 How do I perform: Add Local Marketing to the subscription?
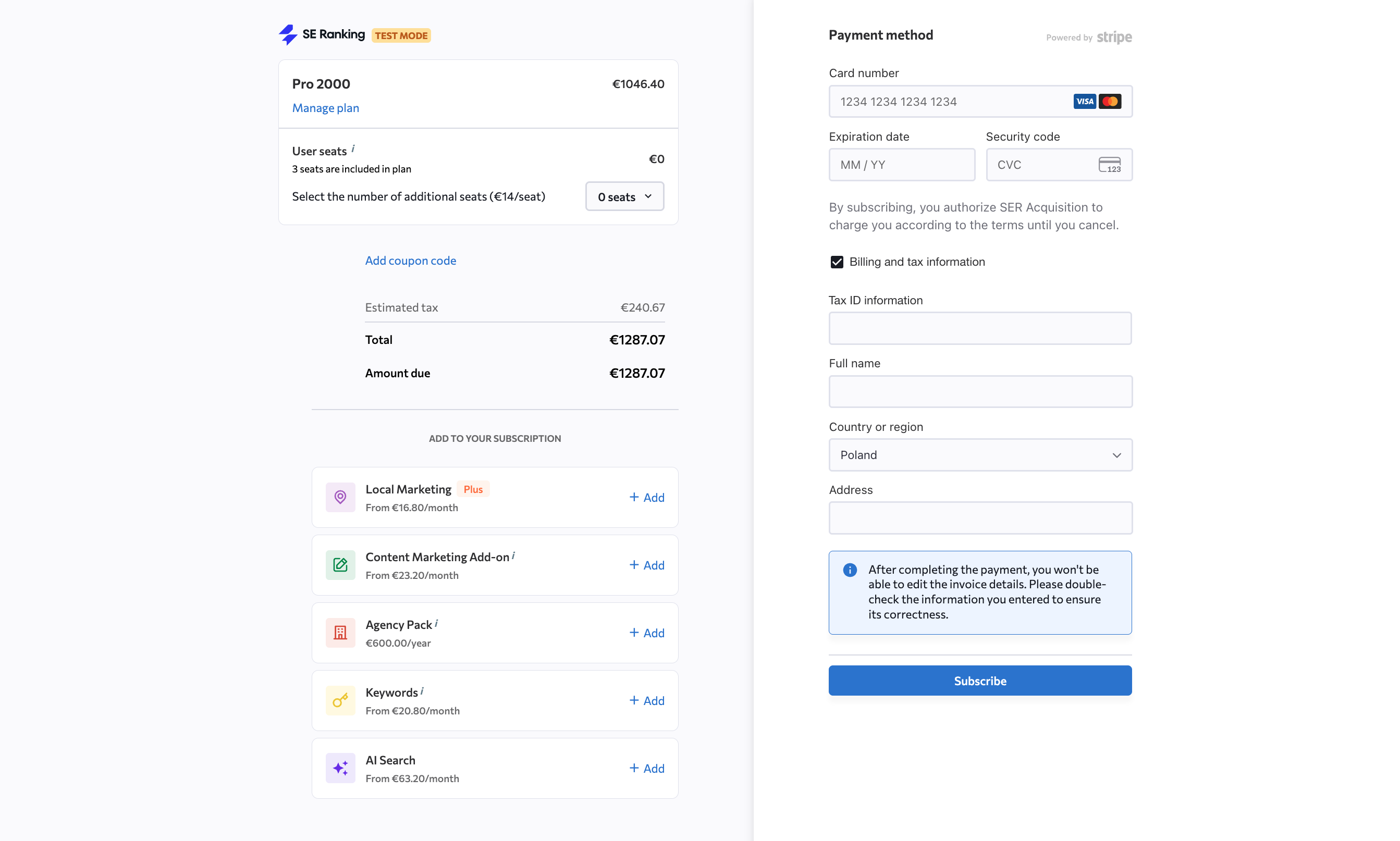tap(647, 497)
